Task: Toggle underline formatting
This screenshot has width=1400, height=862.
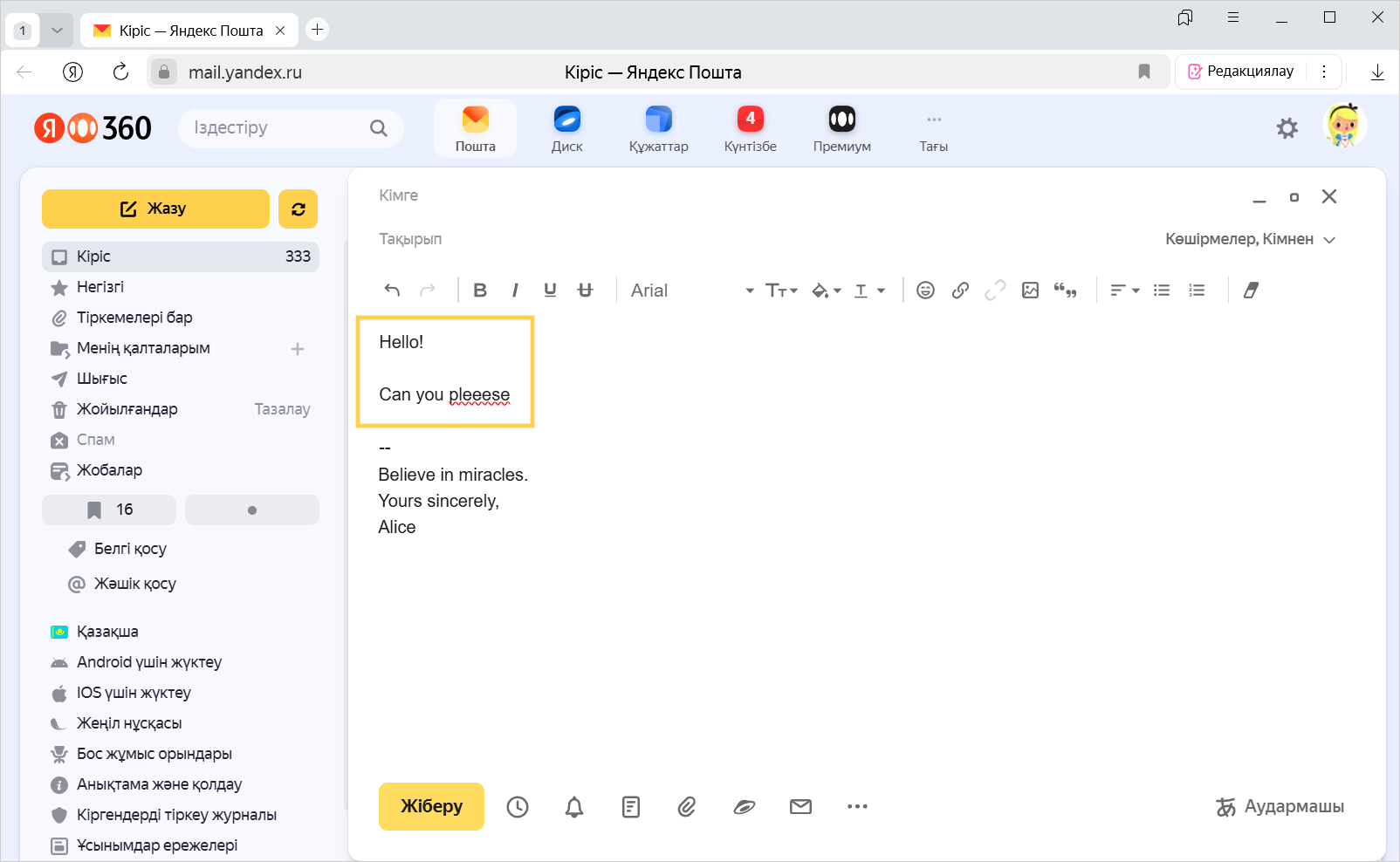Action: [550, 291]
